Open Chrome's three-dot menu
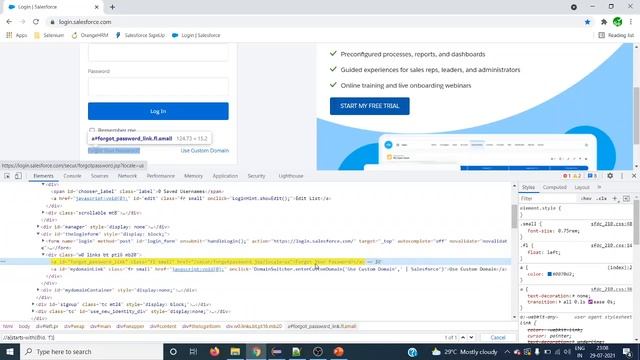Viewport: 640px width, 360px height. pos(631,22)
